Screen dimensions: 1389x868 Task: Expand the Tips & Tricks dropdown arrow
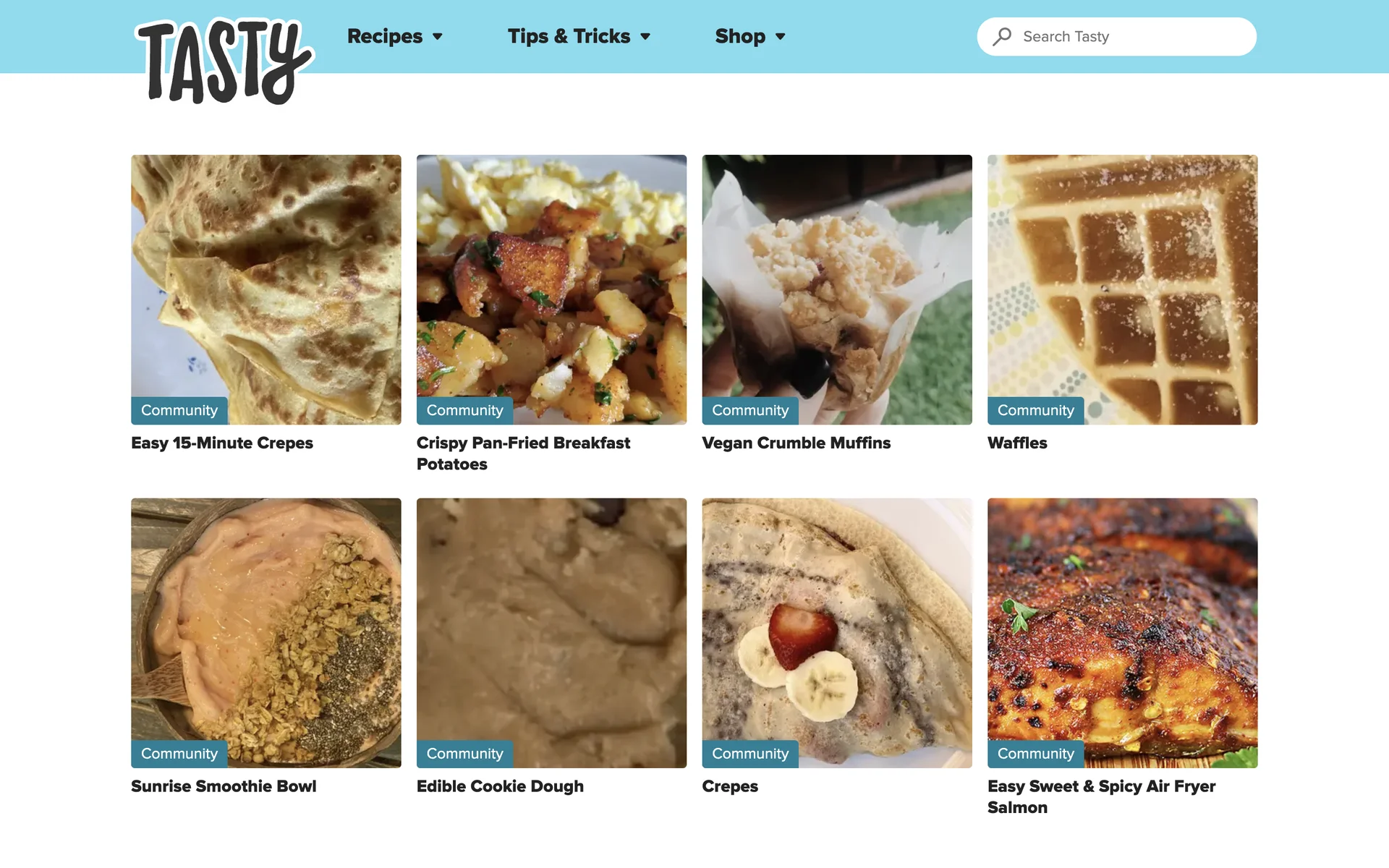[x=645, y=37]
